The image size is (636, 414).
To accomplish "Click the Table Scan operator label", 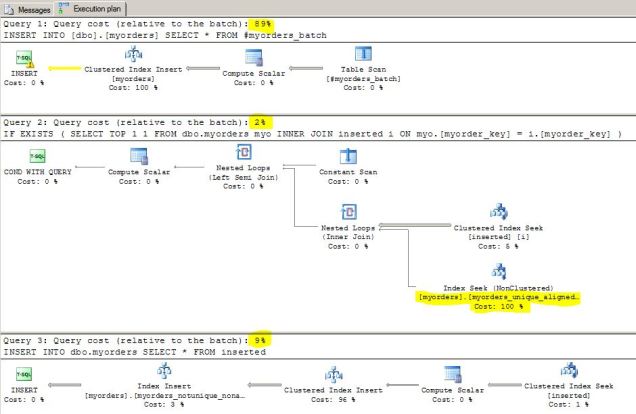I will pos(363,69).
